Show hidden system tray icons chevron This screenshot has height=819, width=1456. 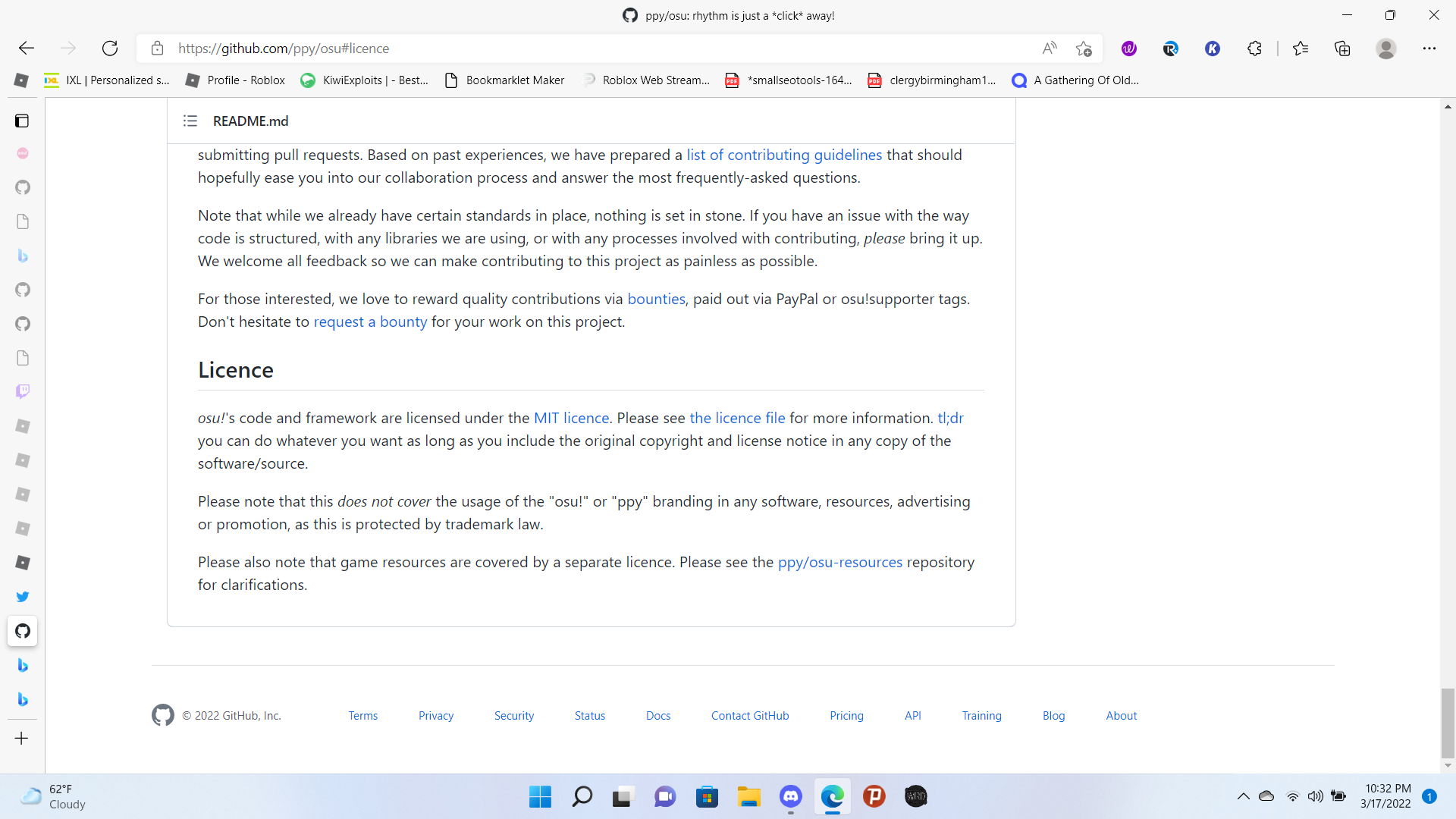click(1243, 796)
